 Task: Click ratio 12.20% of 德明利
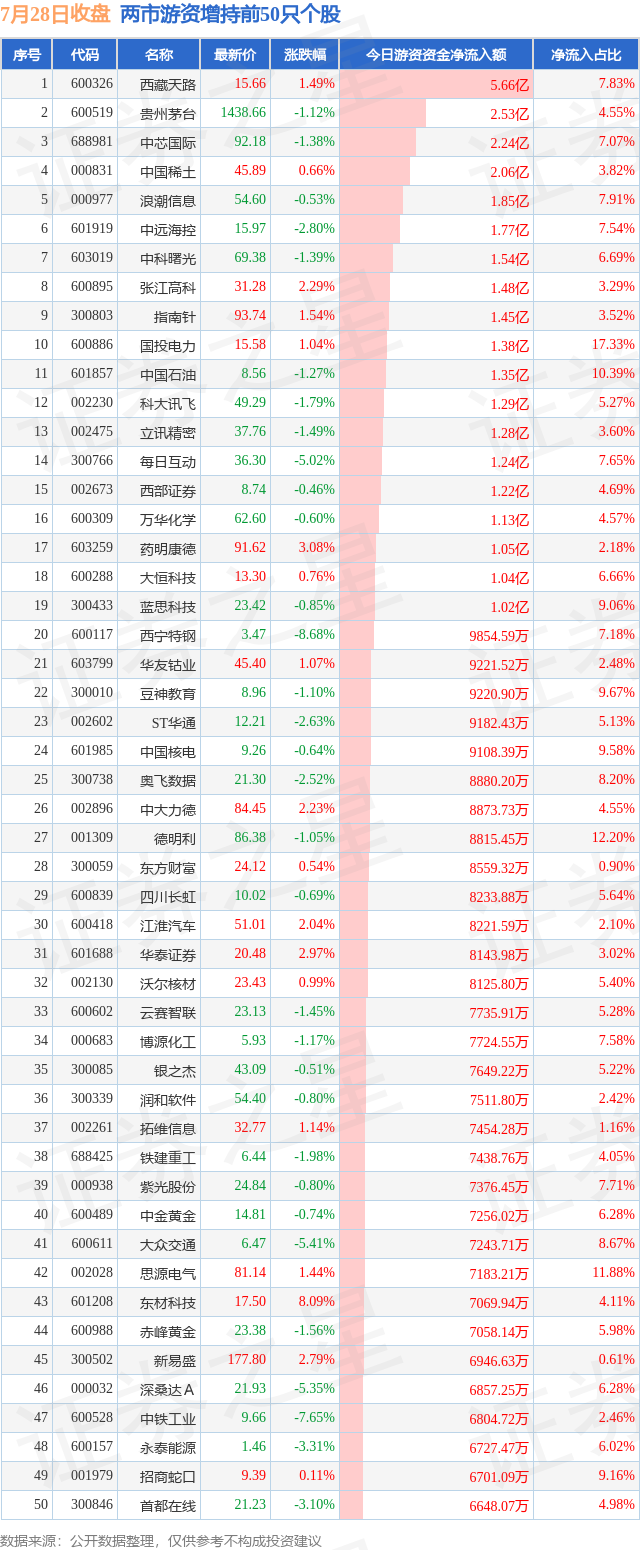tap(612, 838)
